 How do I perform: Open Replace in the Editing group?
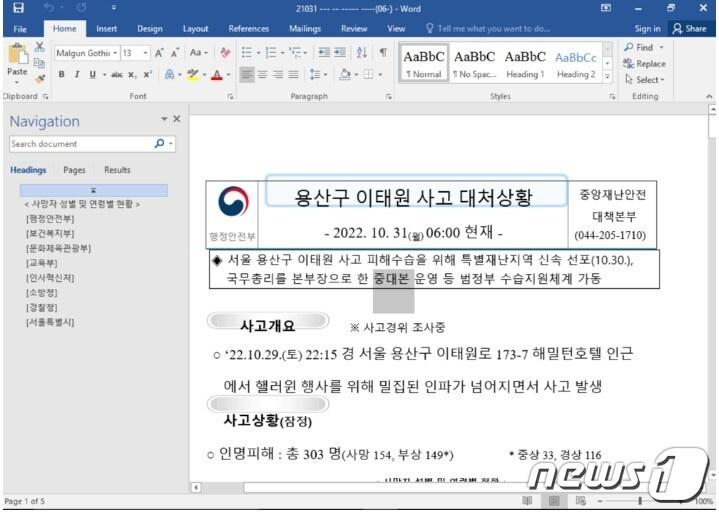pos(645,64)
